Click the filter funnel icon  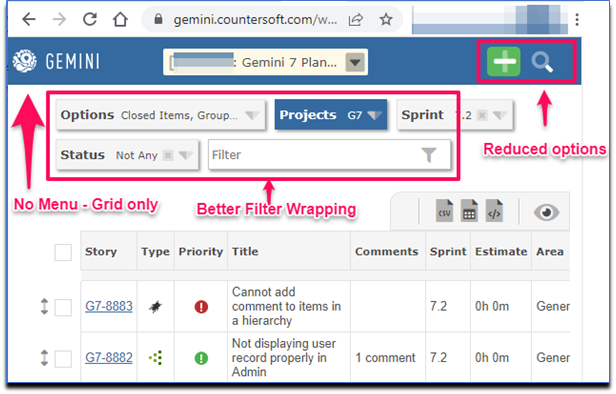pyautogui.click(x=429, y=155)
